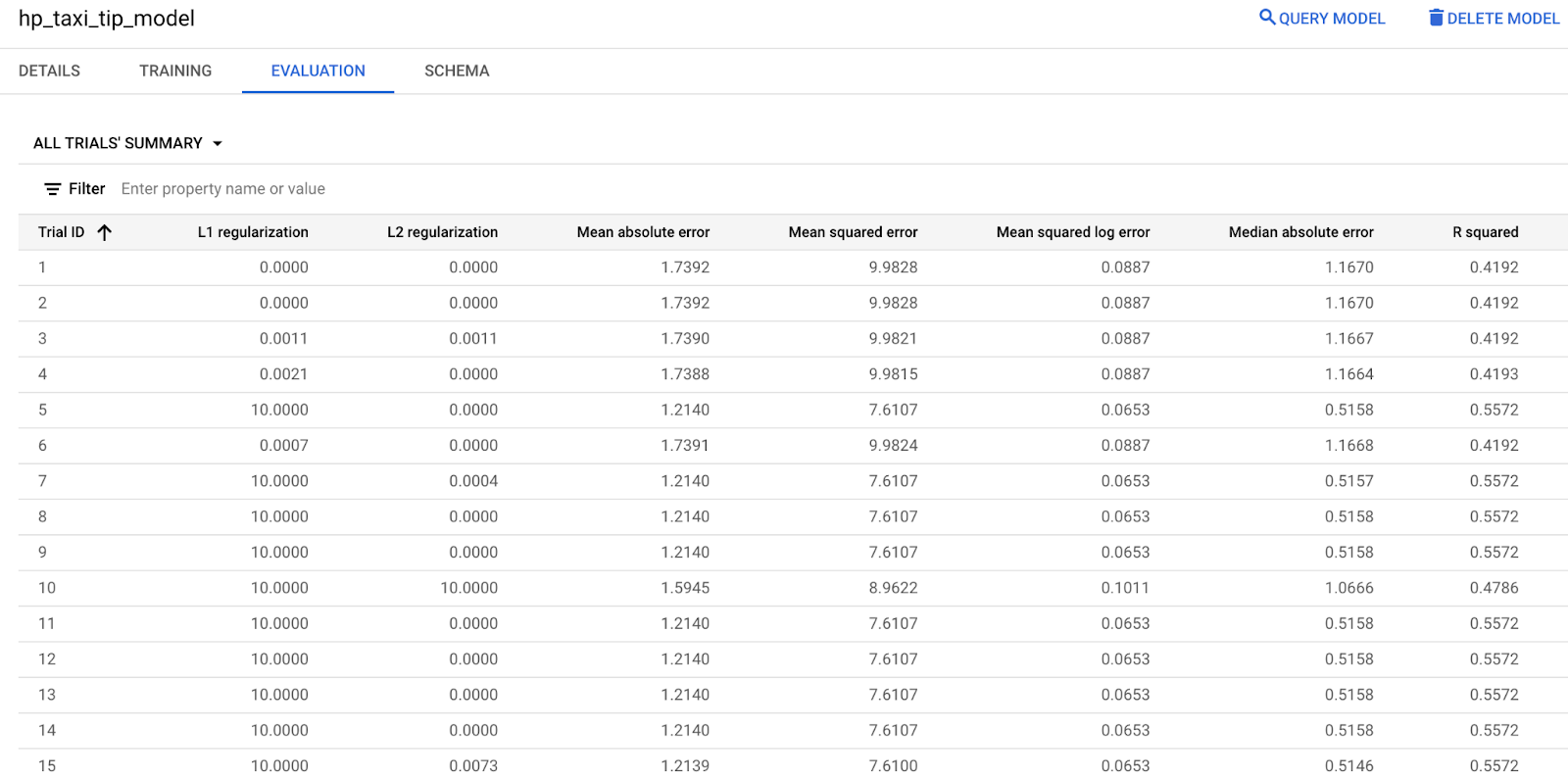Click median absolute error 1.1667

pyautogui.click(x=1349, y=339)
